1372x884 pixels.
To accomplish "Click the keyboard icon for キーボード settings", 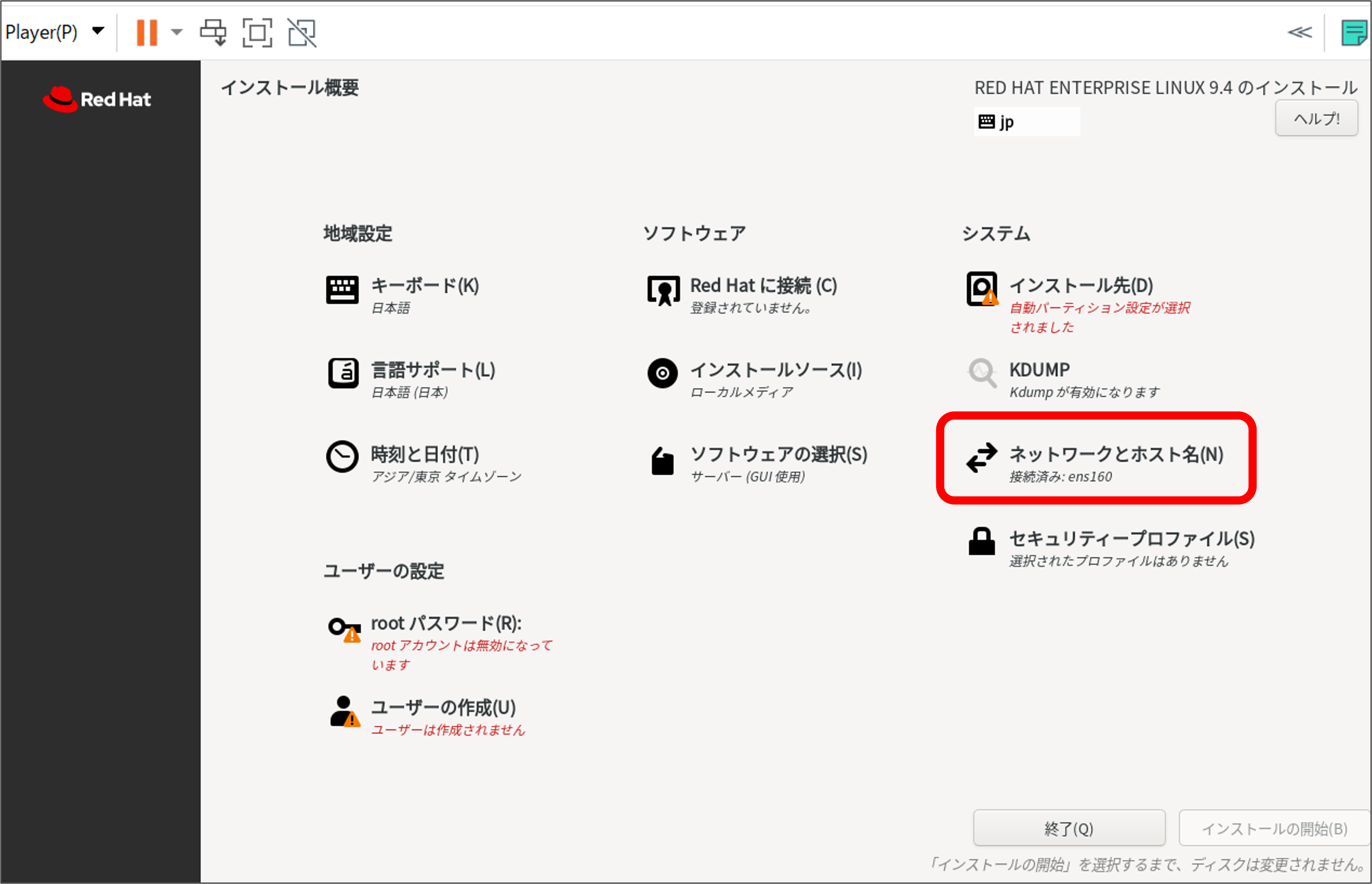I will tap(342, 290).
